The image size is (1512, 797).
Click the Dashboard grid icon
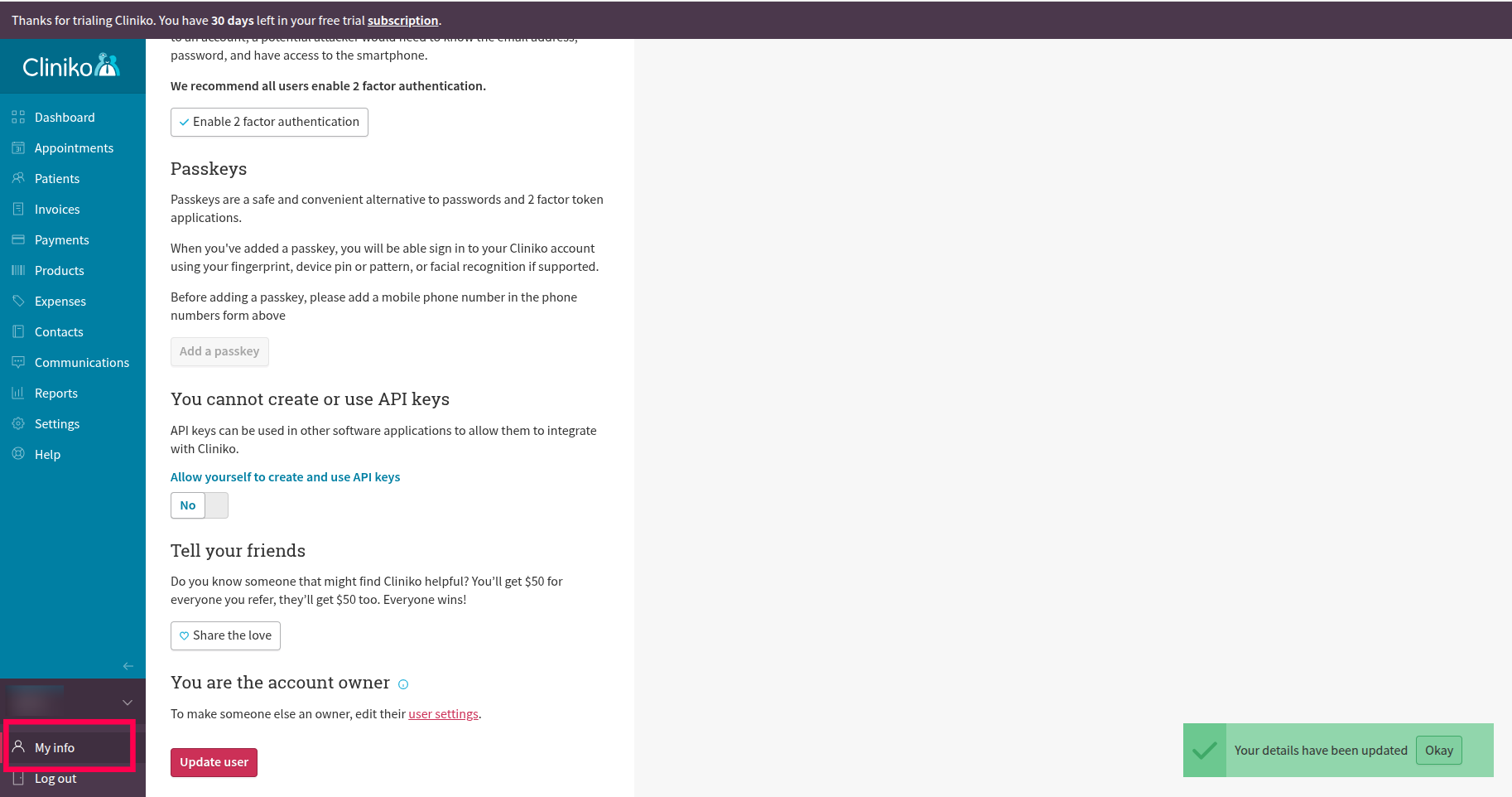(18, 118)
